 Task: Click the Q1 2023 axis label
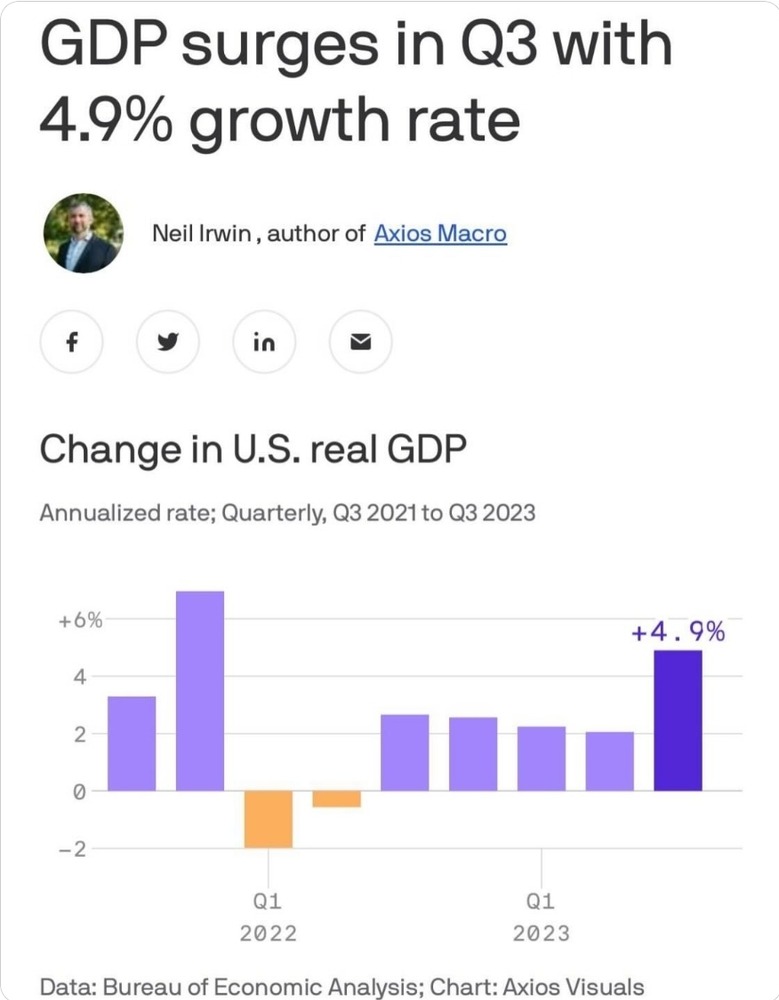coord(541,917)
